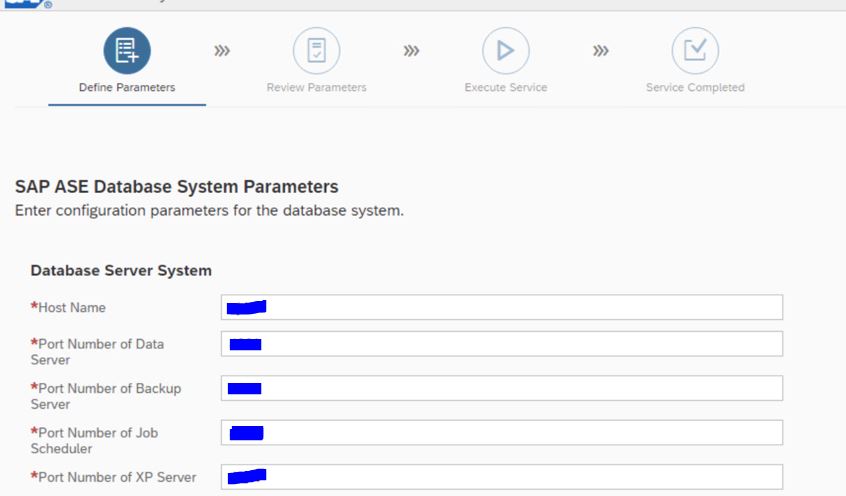Image resolution: width=846 pixels, height=496 pixels.
Task: Click the Database Server System subheading
Action: [x=121, y=270]
